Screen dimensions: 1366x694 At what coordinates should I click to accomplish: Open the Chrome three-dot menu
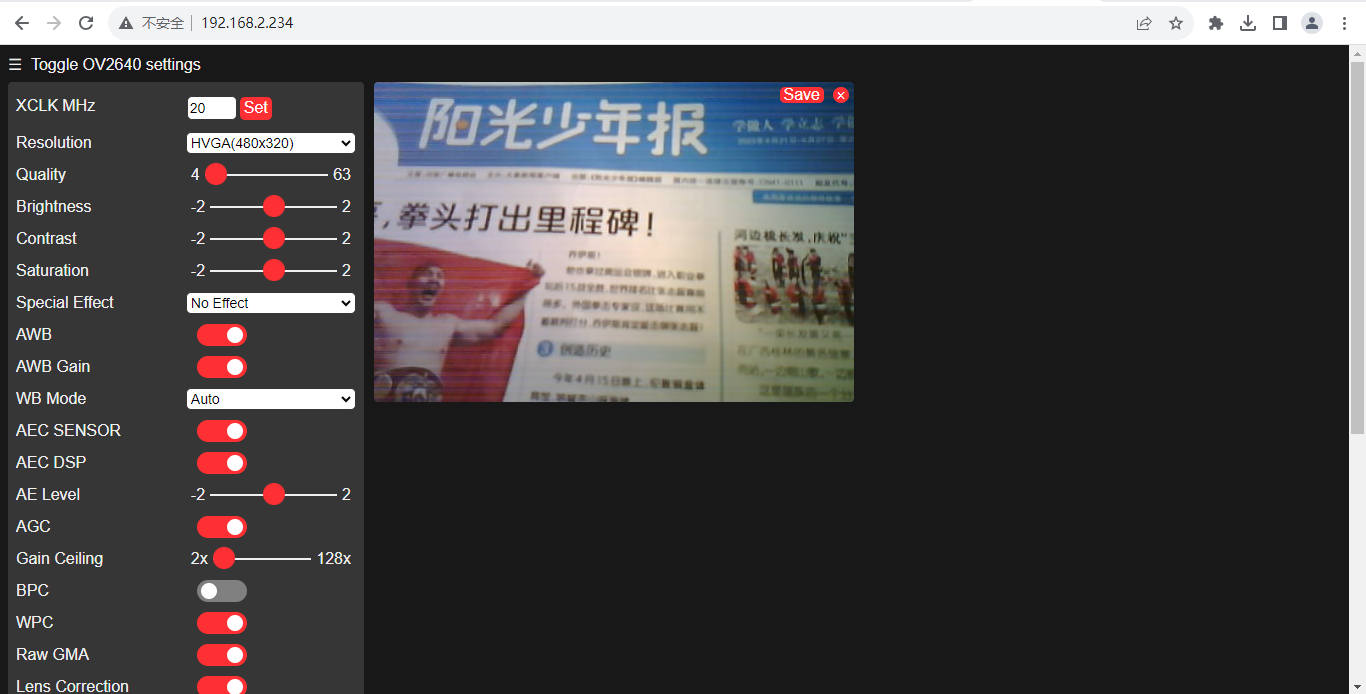coord(1344,23)
